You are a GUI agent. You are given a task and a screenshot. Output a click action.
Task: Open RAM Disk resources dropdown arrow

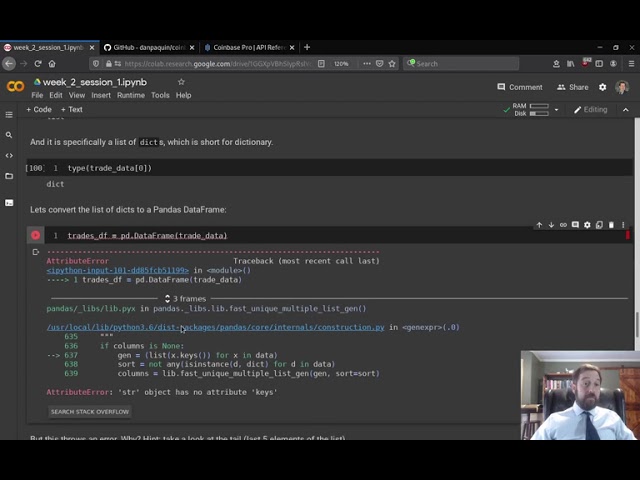tap(556, 110)
